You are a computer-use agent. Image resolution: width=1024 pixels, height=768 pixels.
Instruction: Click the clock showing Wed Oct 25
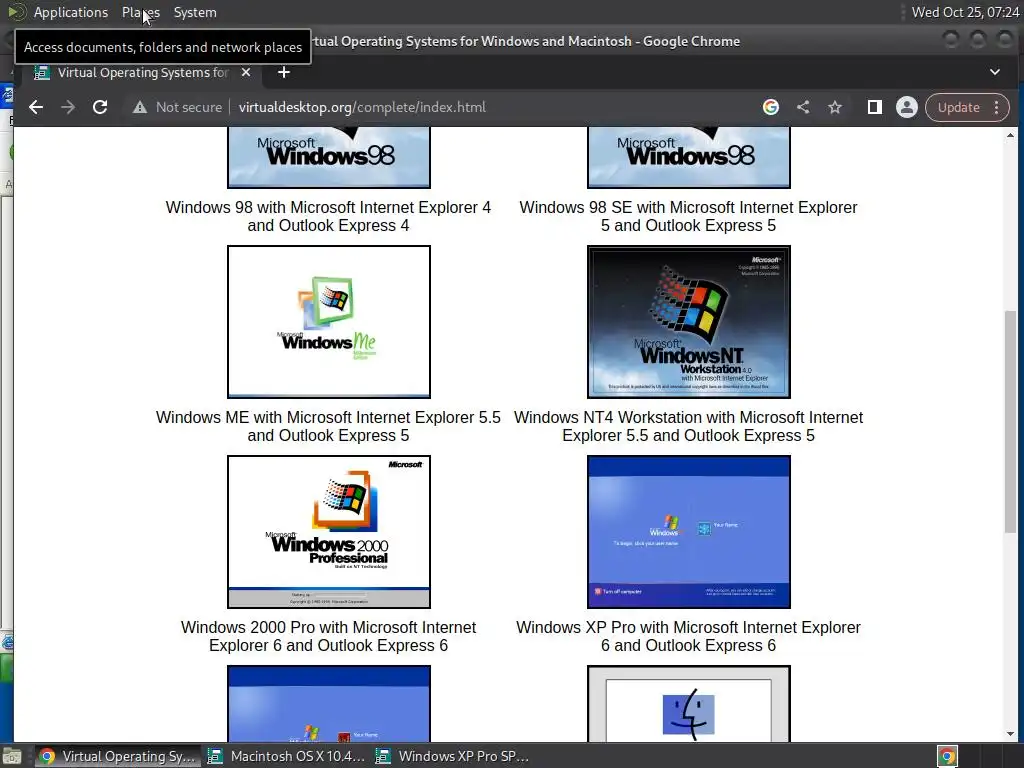click(x=965, y=12)
